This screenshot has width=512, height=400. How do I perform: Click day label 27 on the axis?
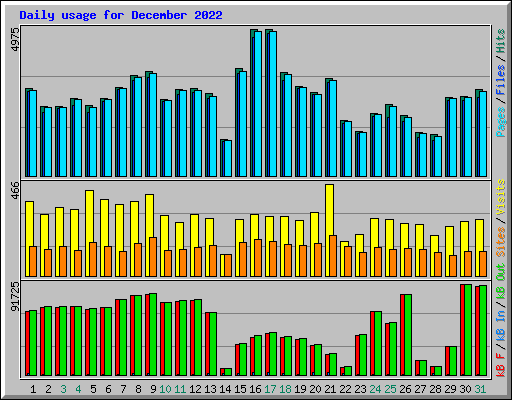[x=420, y=389]
